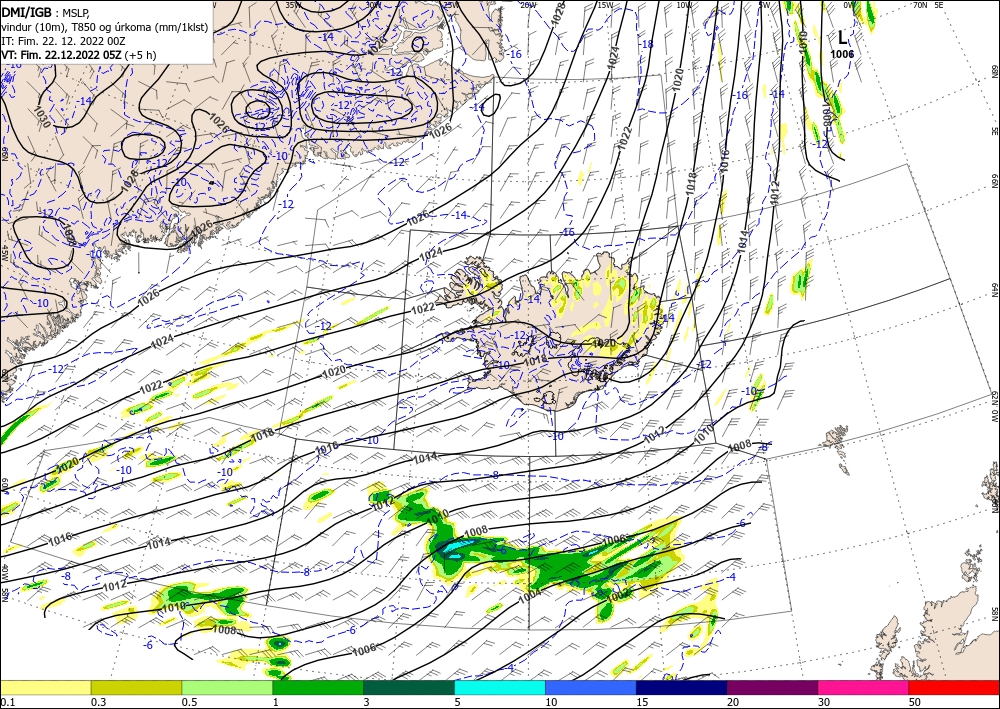1000x709 pixels.
Task: Click the 'vindur (10m), T850 og úrkoma' line
Action: point(105,26)
